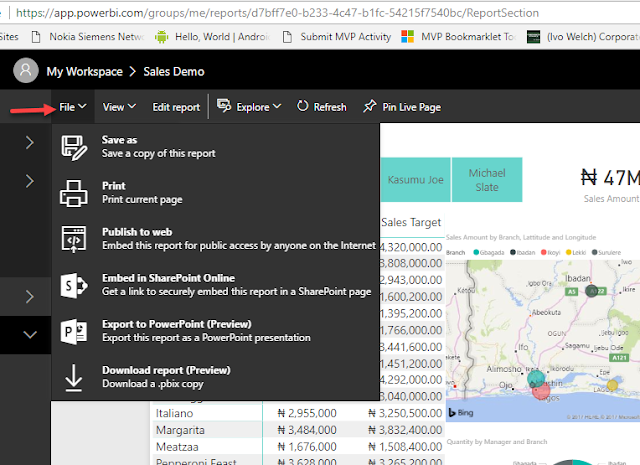Click the Ikoyi legend color dot
The image size is (640, 465).
tap(543, 252)
